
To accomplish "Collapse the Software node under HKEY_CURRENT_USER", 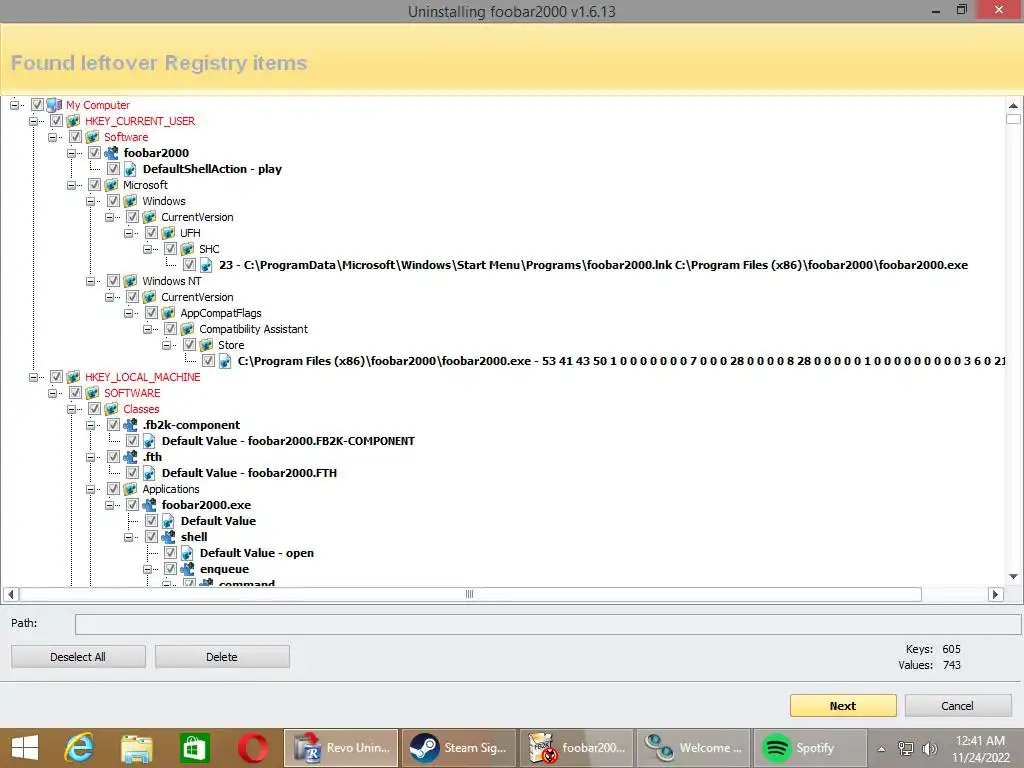I will pyautogui.click(x=52, y=137).
